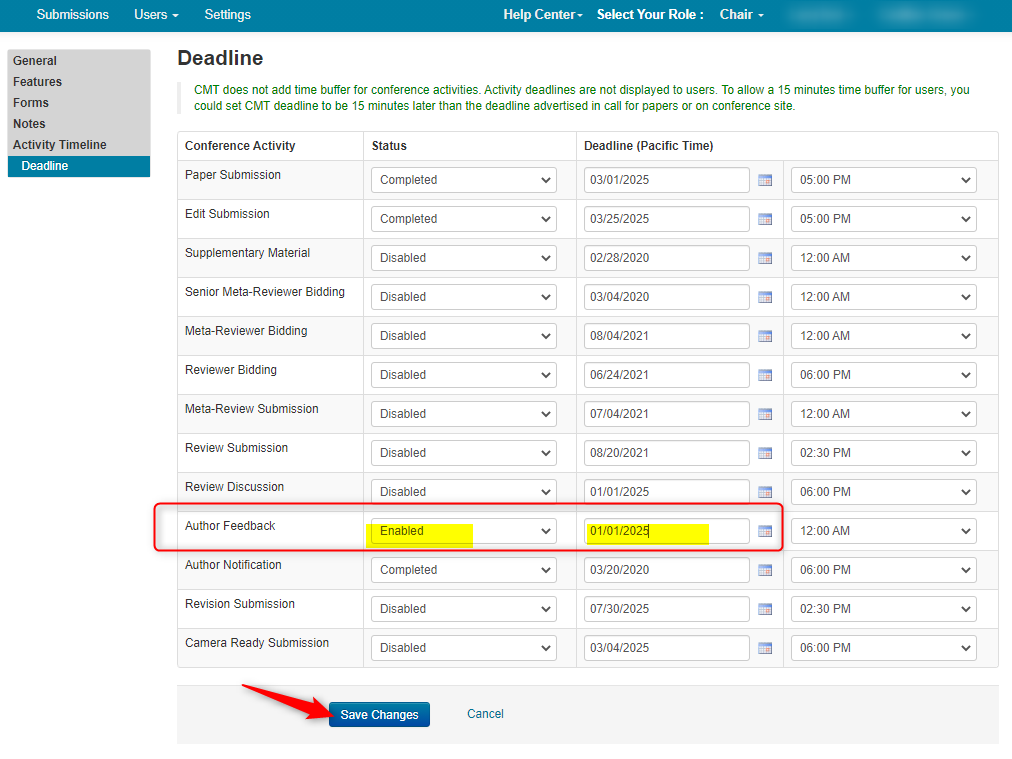This screenshot has width=1012, height=759.
Task: Click the Save Changes button
Action: pos(379,714)
